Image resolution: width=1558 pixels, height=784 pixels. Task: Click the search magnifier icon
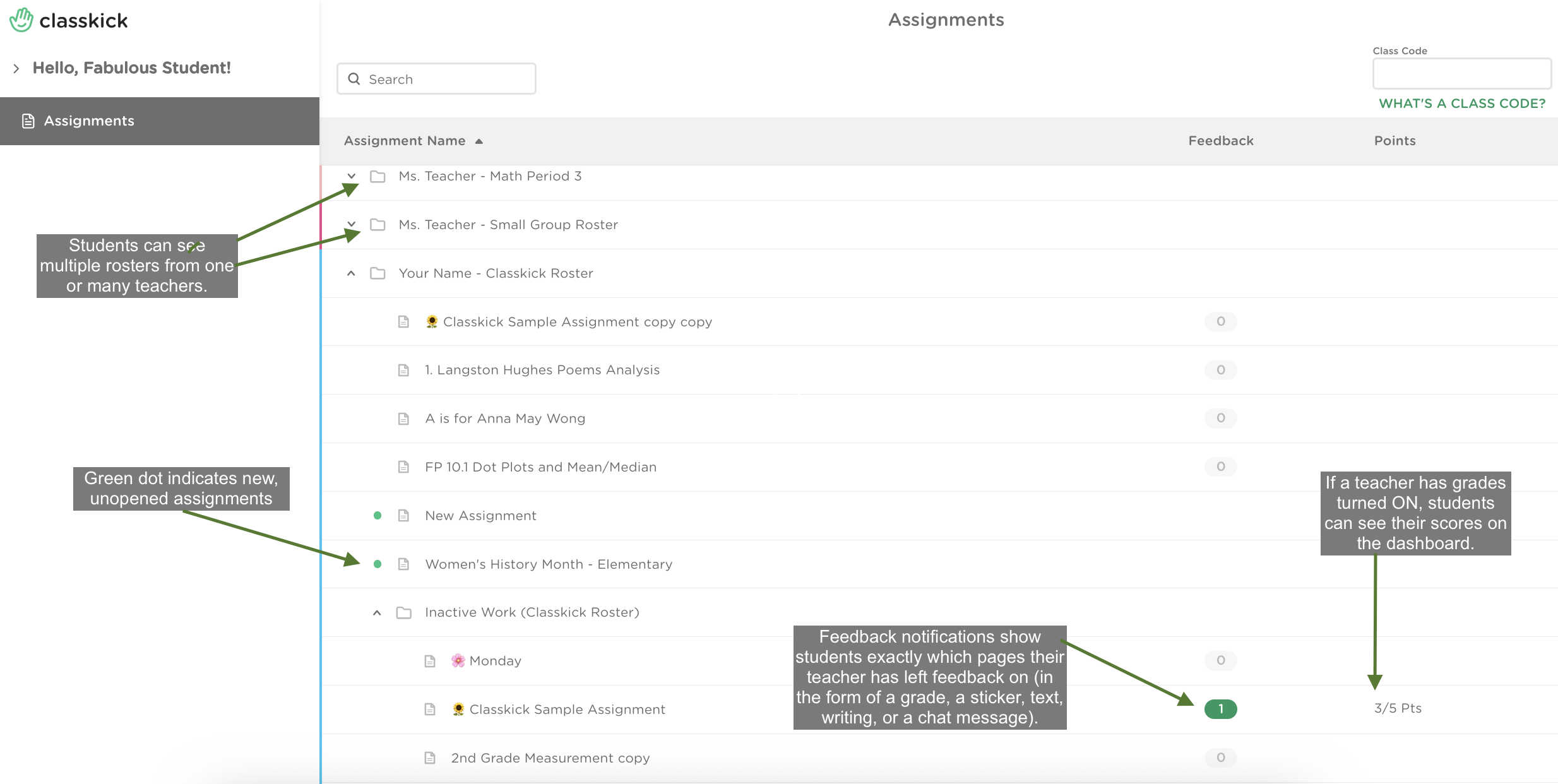[354, 79]
